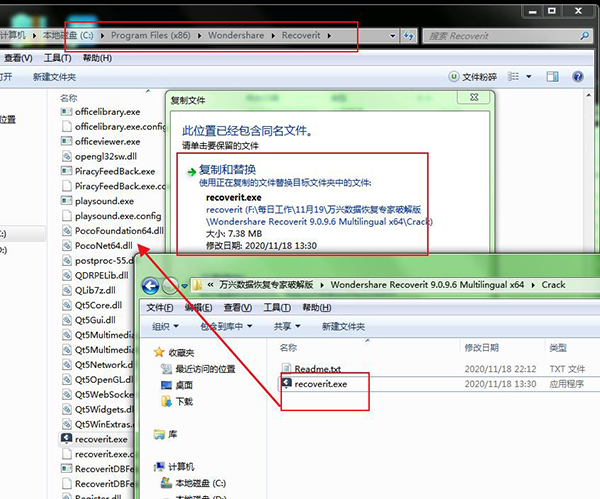Open the 共享 share dropdown
600x499 pixels.
287,326
